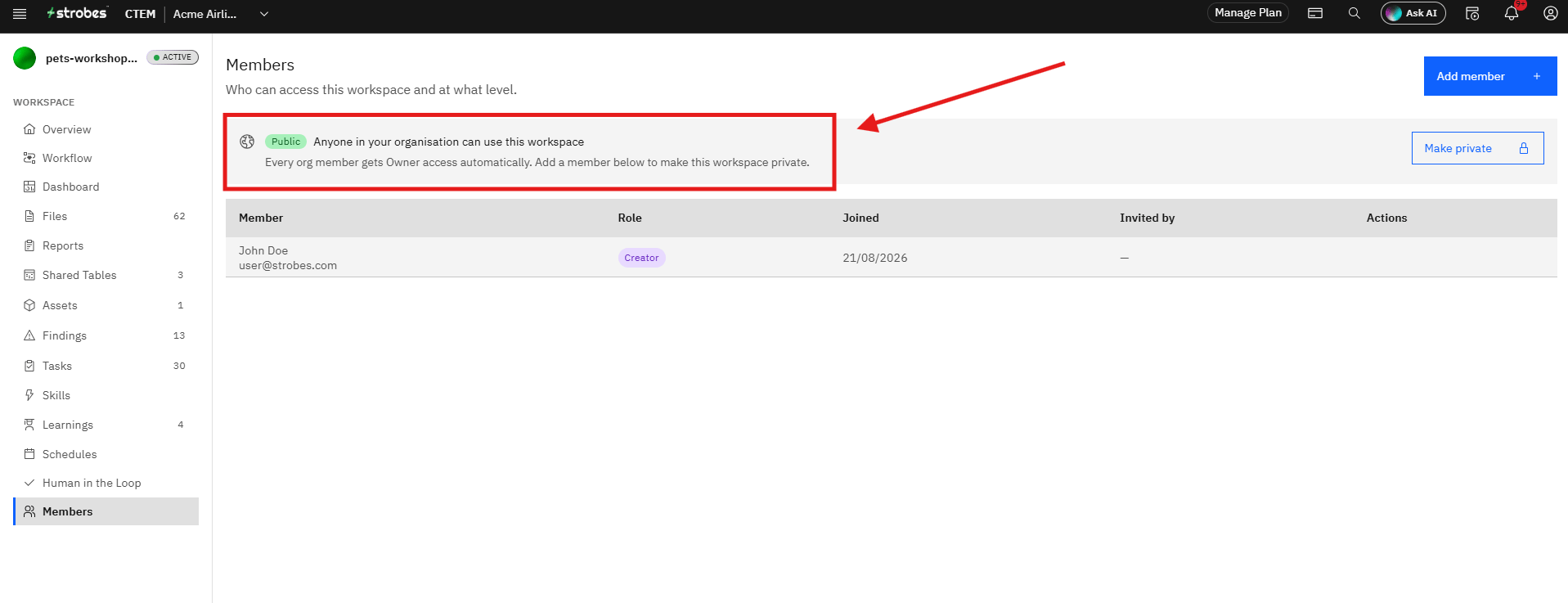Click the Overview home icon

coord(29,129)
